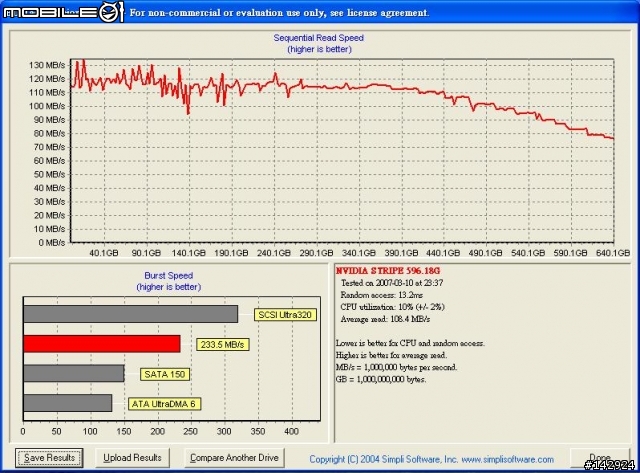Click the gray ATA UltraDMA 6 bar
The image size is (640, 473).
[x=68, y=403]
